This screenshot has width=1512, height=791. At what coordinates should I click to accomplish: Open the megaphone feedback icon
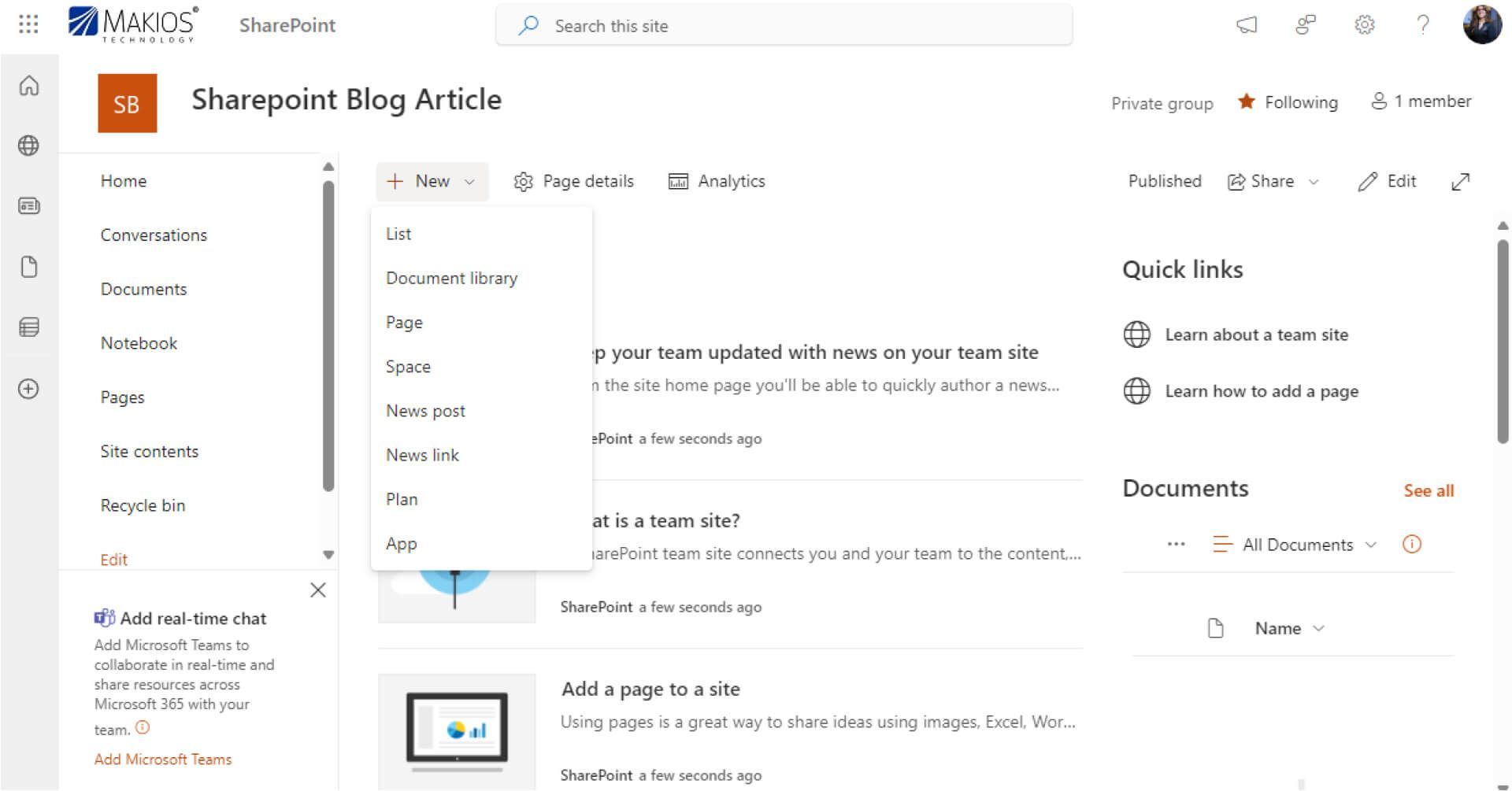click(1246, 25)
